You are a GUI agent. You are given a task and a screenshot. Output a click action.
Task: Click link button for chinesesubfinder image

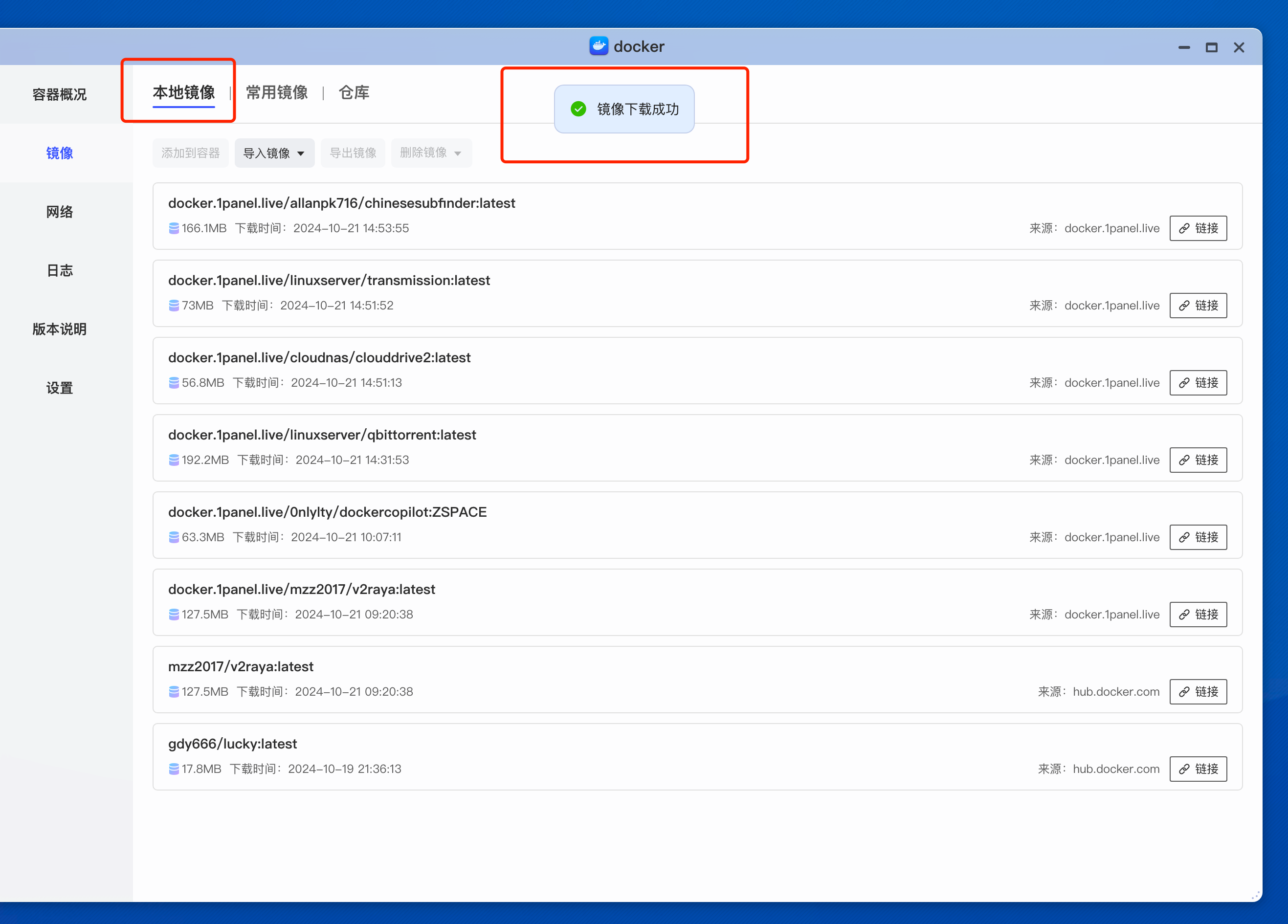click(1198, 228)
